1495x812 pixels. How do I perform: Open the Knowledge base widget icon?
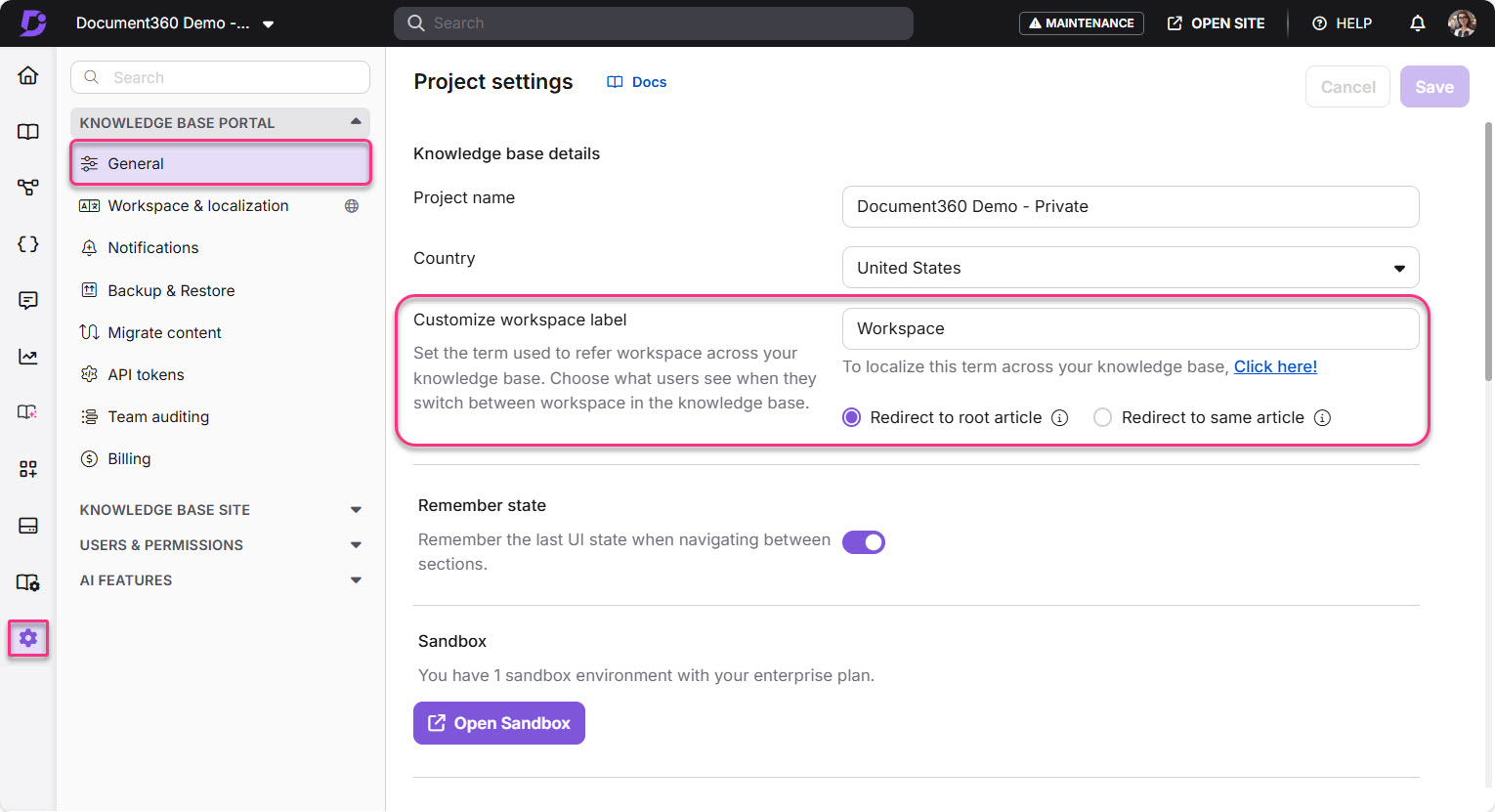pos(27,468)
